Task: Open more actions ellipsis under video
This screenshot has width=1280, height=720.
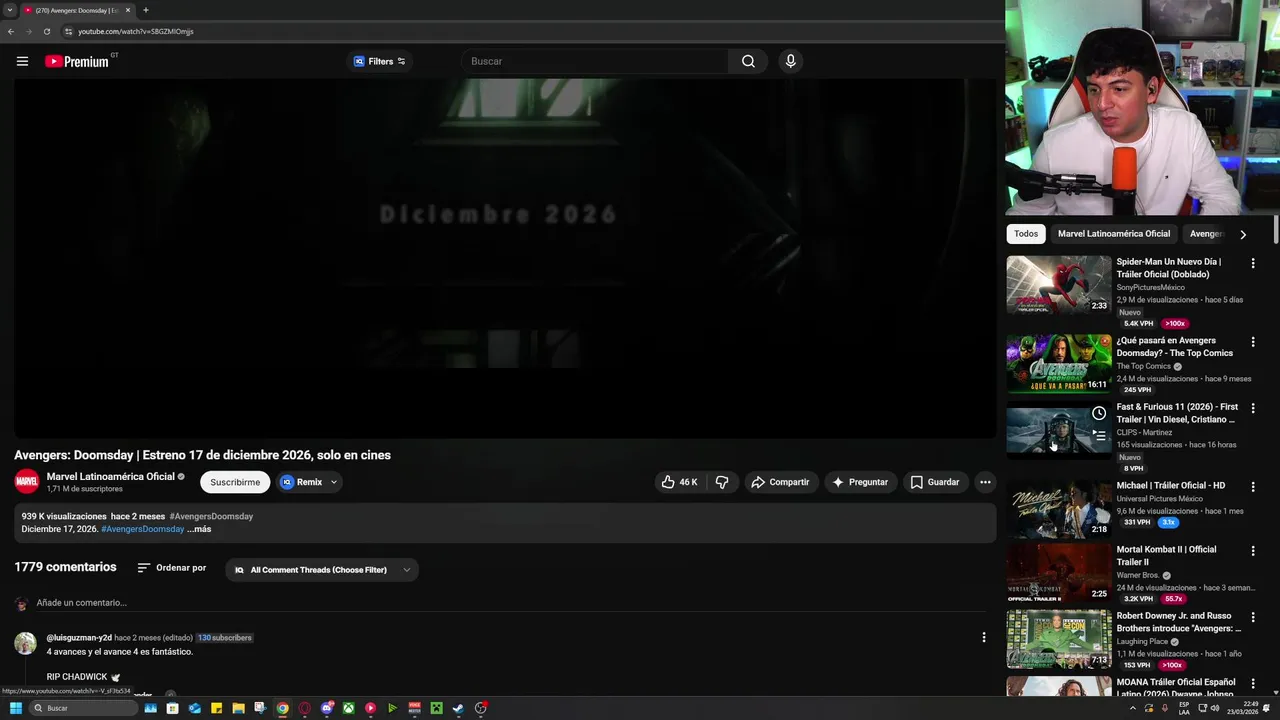Action: click(985, 482)
